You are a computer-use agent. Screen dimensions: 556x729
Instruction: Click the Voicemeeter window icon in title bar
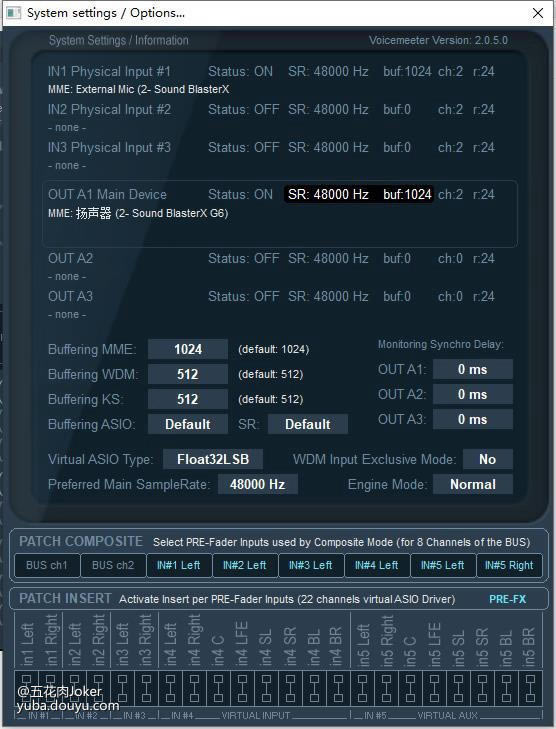tap(13, 13)
